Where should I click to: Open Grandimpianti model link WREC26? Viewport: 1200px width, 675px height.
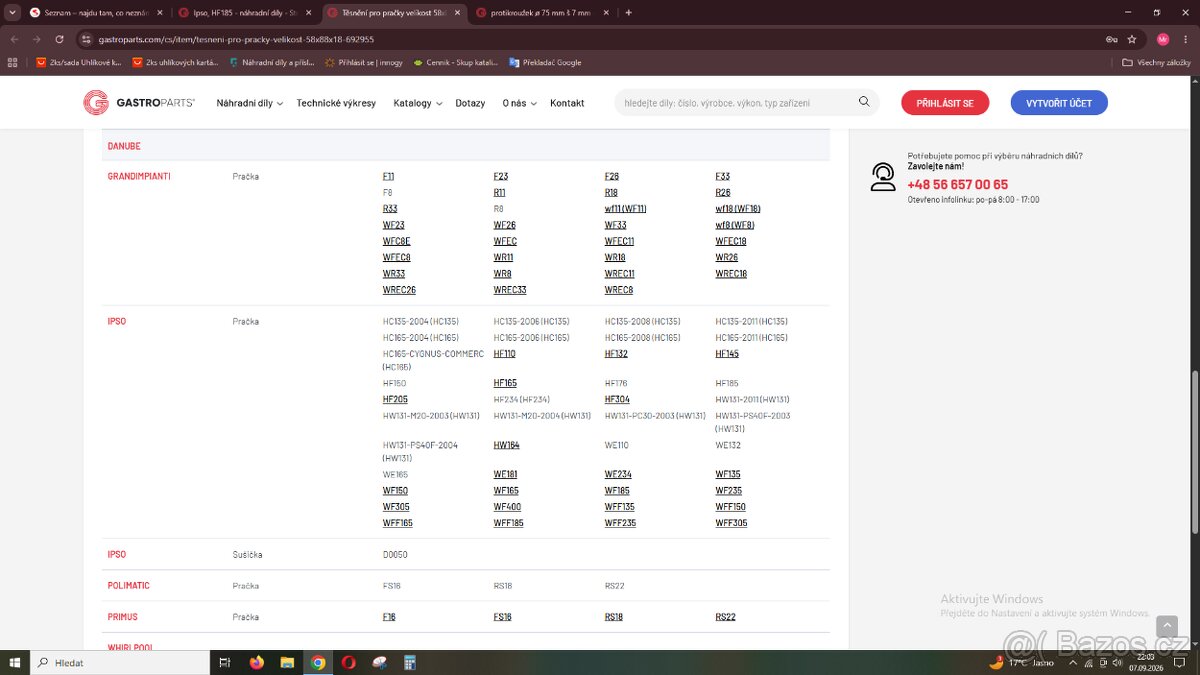coord(399,290)
